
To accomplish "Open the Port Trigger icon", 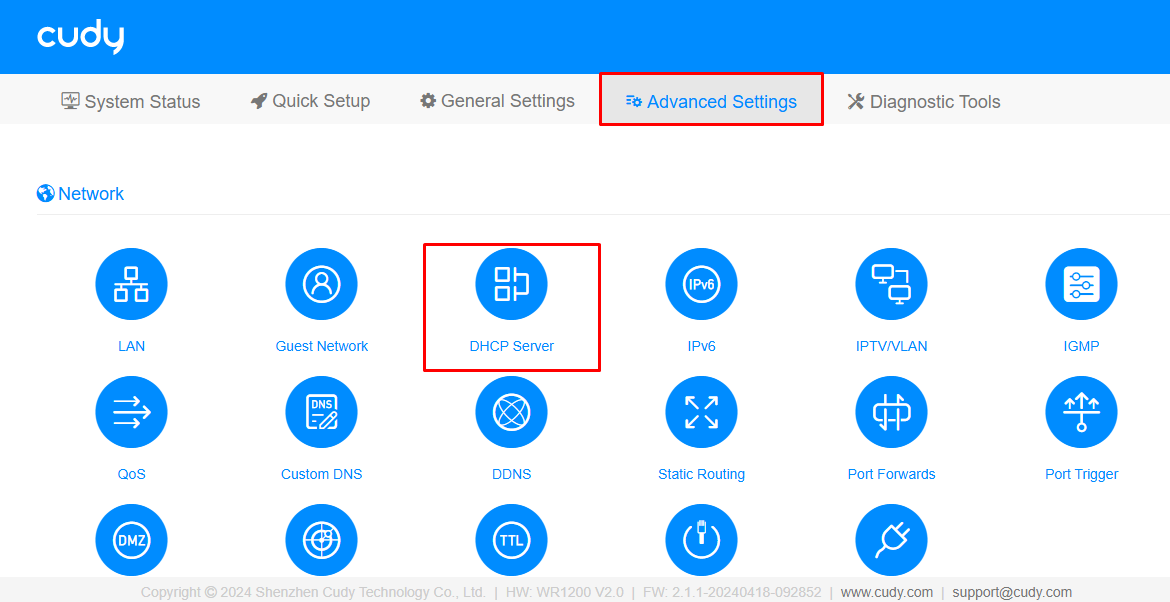I will [x=1081, y=412].
